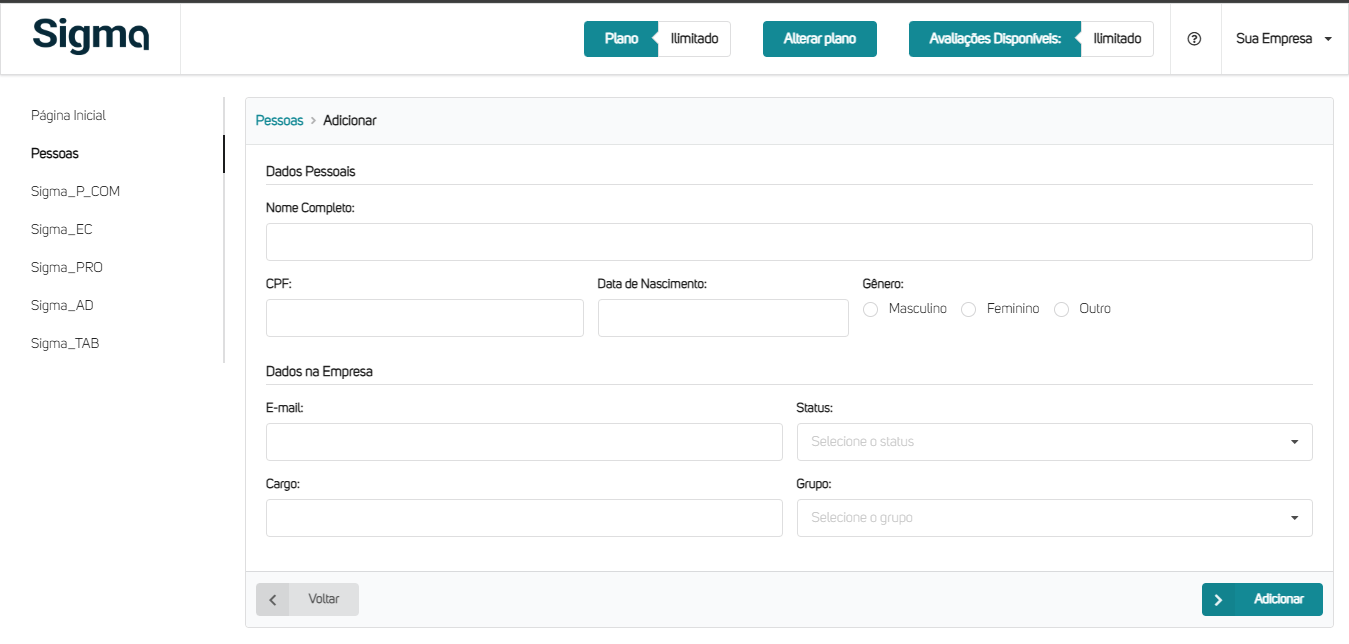Screen dimensions: 1349x644
Task: Open the Status dropdown
Action: pyautogui.click(x=1054, y=441)
